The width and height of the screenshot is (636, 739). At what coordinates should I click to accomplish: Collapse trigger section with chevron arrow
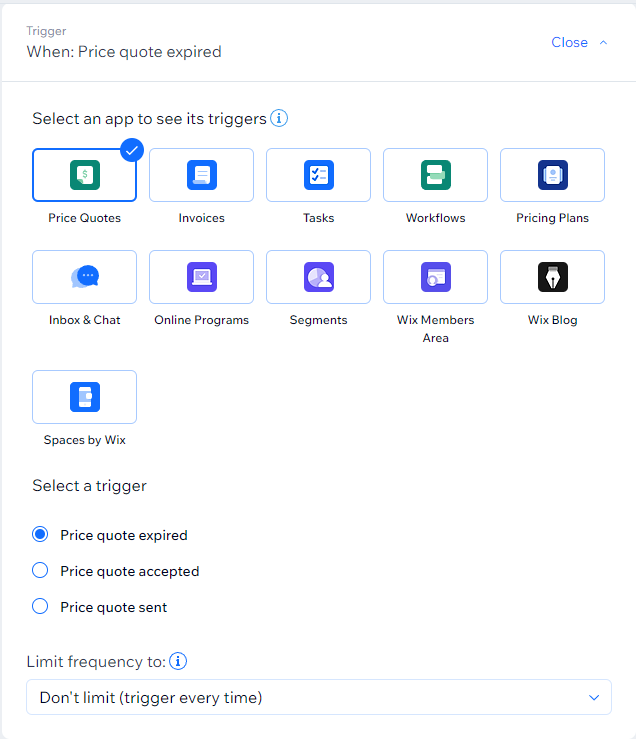pyautogui.click(x=603, y=42)
